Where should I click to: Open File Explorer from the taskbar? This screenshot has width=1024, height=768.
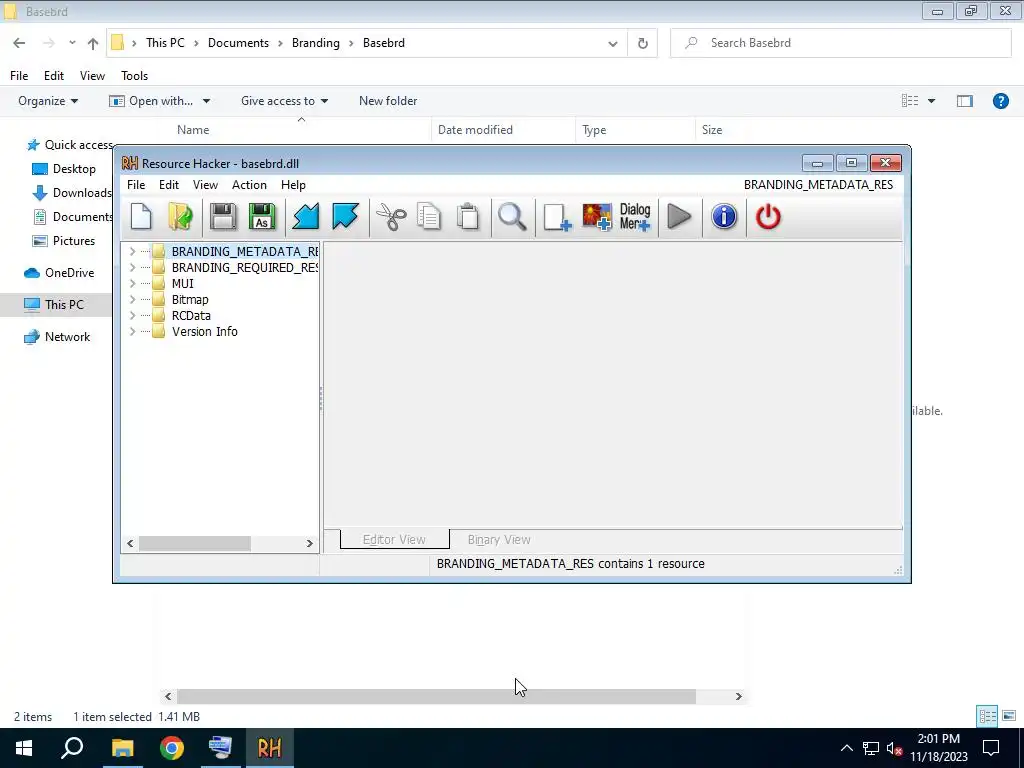[122, 748]
